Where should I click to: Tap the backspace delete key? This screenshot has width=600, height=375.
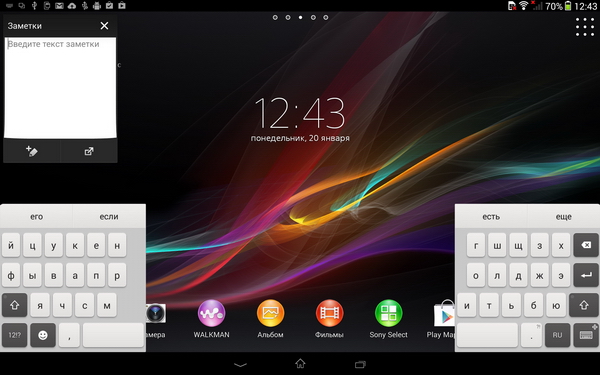click(586, 245)
